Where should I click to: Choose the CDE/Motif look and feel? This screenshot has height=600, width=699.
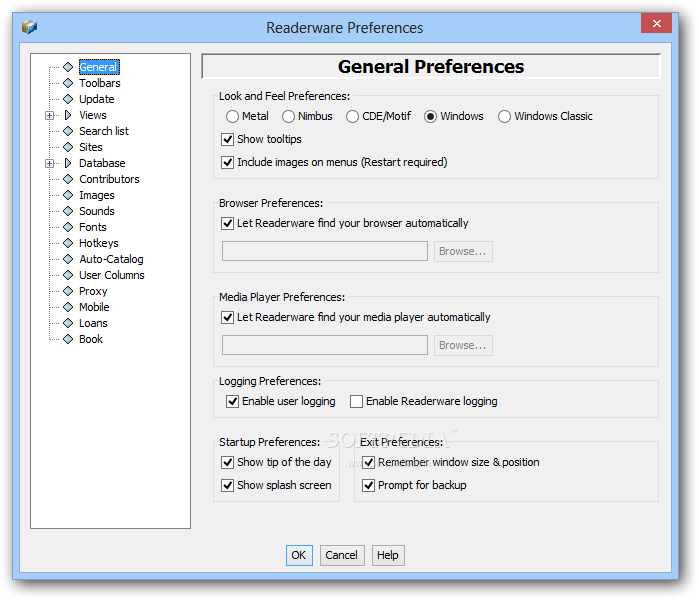pos(352,117)
